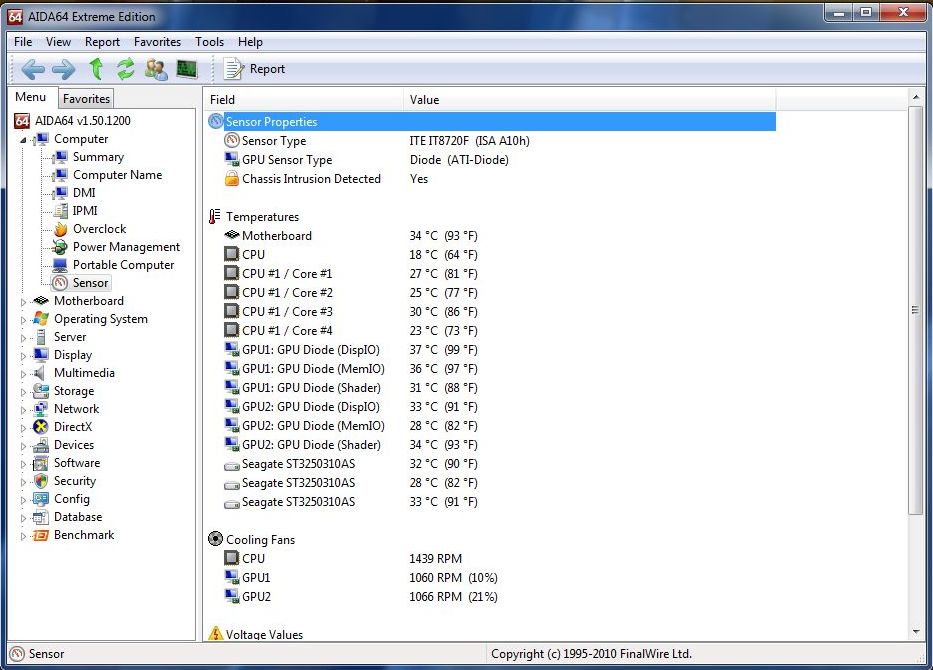Expand the Motherboard tree node
933x670 pixels.
coord(23,302)
